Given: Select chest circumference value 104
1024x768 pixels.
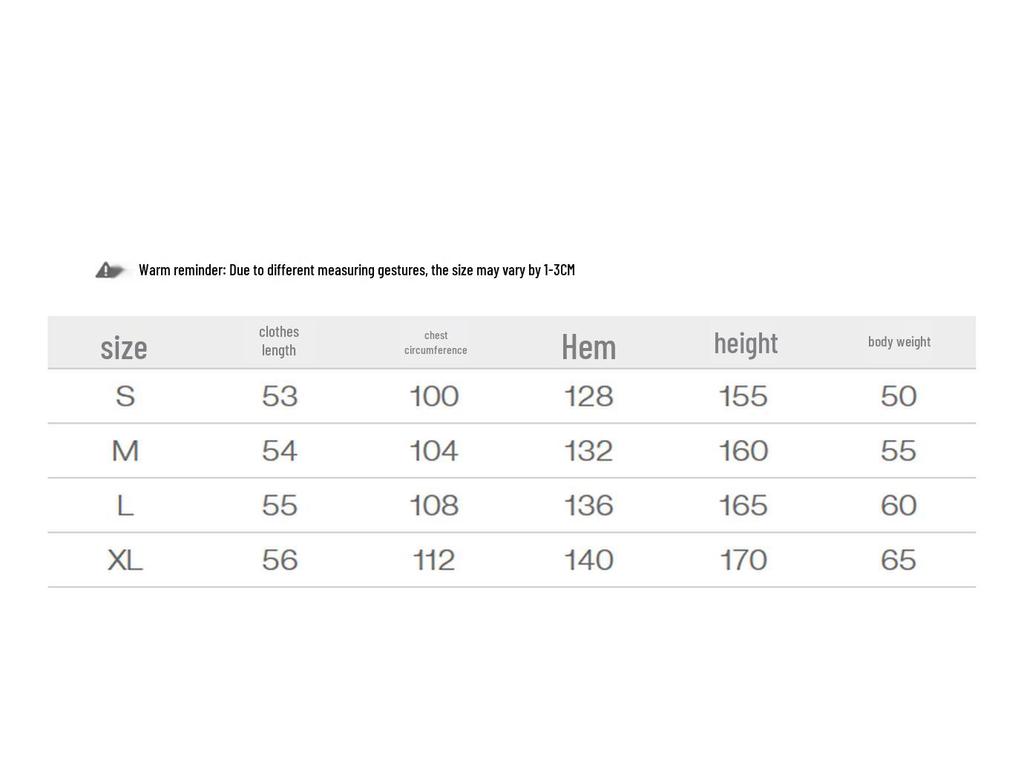Looking at the screenshot, I should tap(434, 451).
